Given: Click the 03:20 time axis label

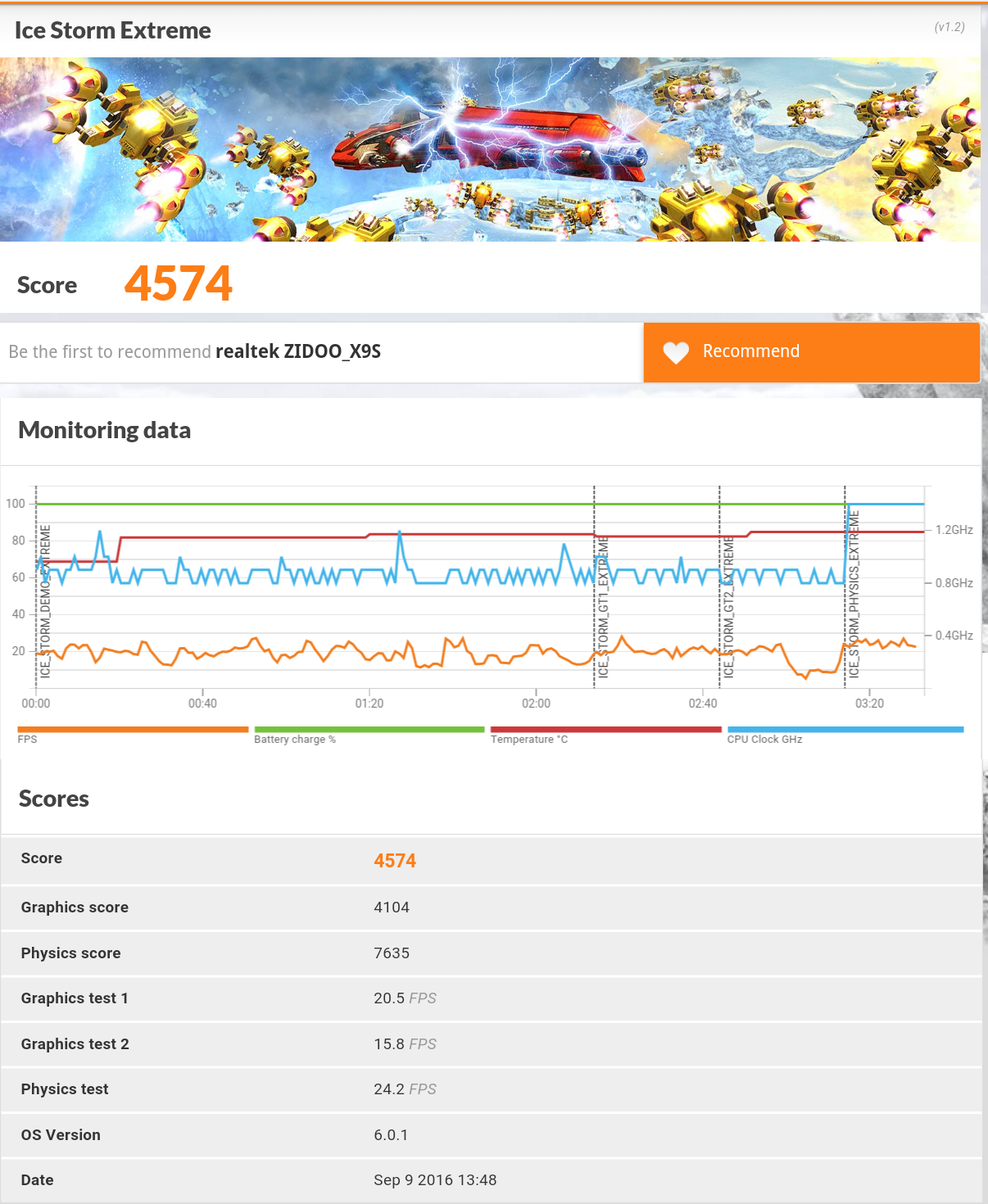Looking at the screenshot, I should pos(870,703).
